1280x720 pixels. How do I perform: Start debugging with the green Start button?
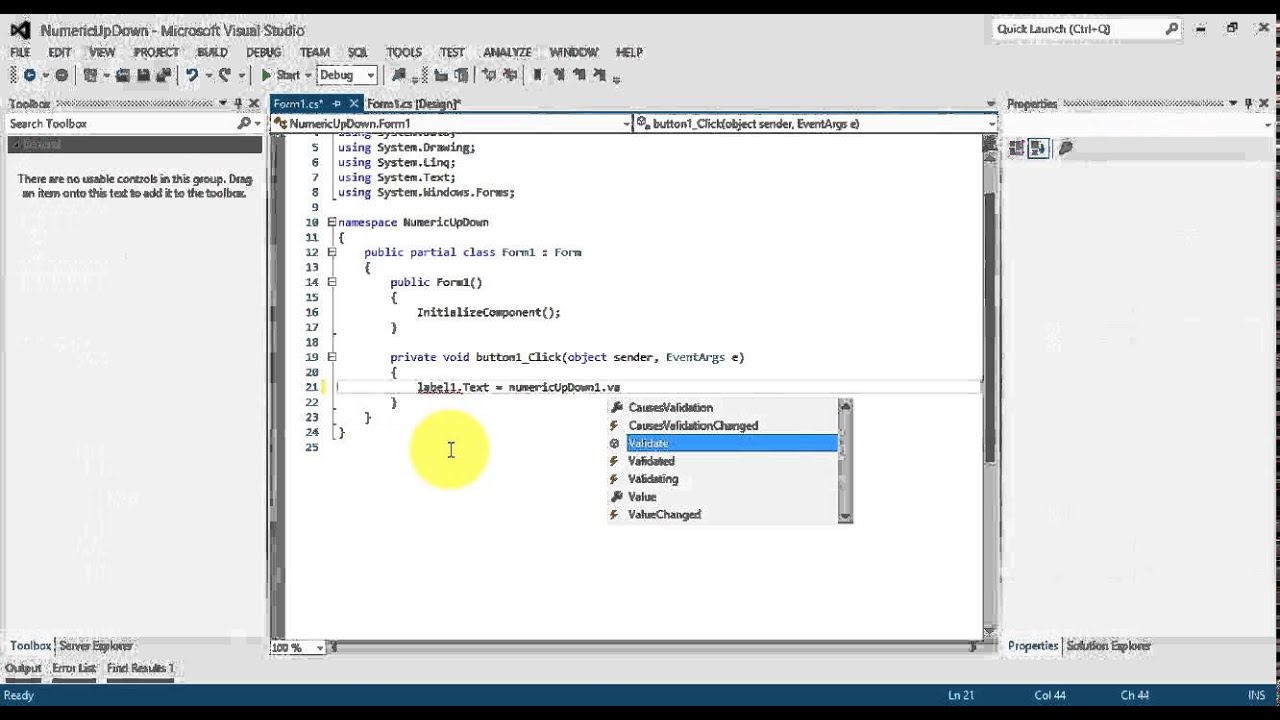pyautogui.click(x=280, y=75)
